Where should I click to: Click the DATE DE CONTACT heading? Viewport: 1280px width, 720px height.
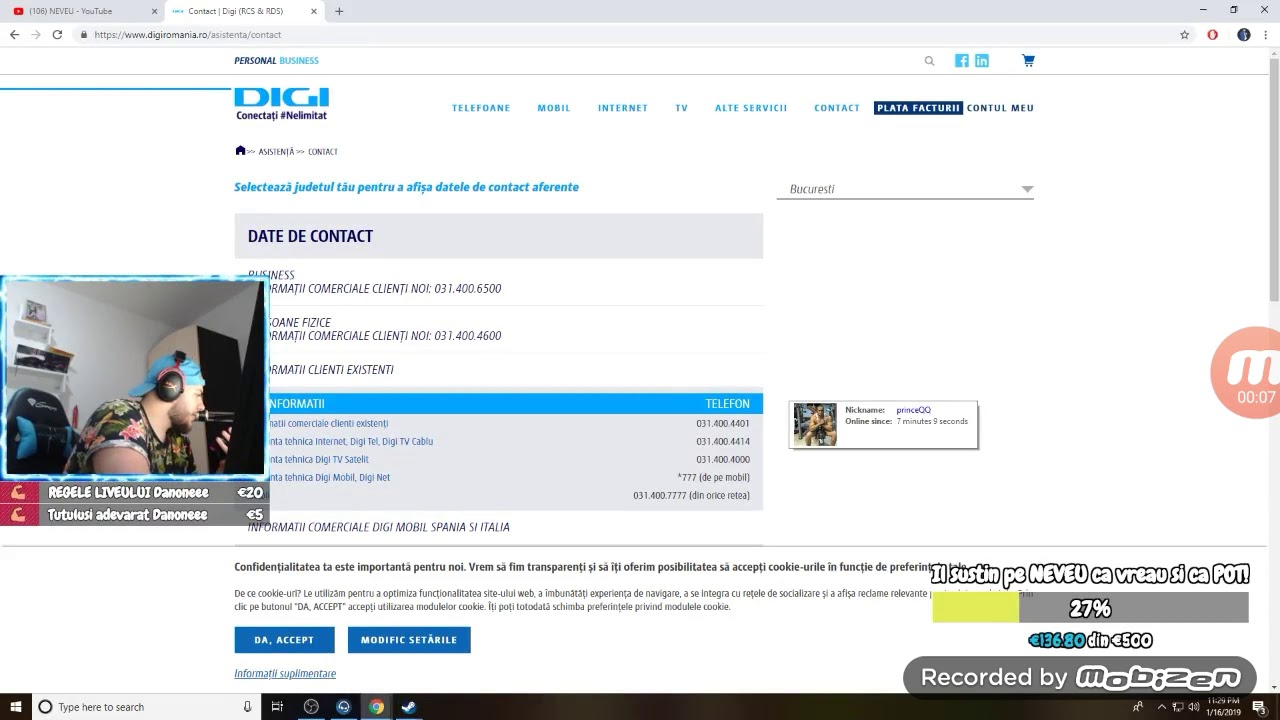click(x=310, y=237)
